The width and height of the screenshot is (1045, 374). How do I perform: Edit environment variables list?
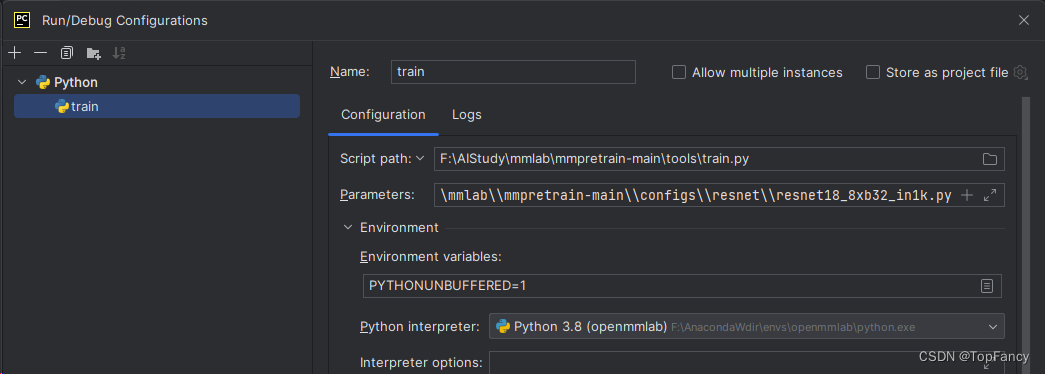pyautogui.click(x=987, y=285)
